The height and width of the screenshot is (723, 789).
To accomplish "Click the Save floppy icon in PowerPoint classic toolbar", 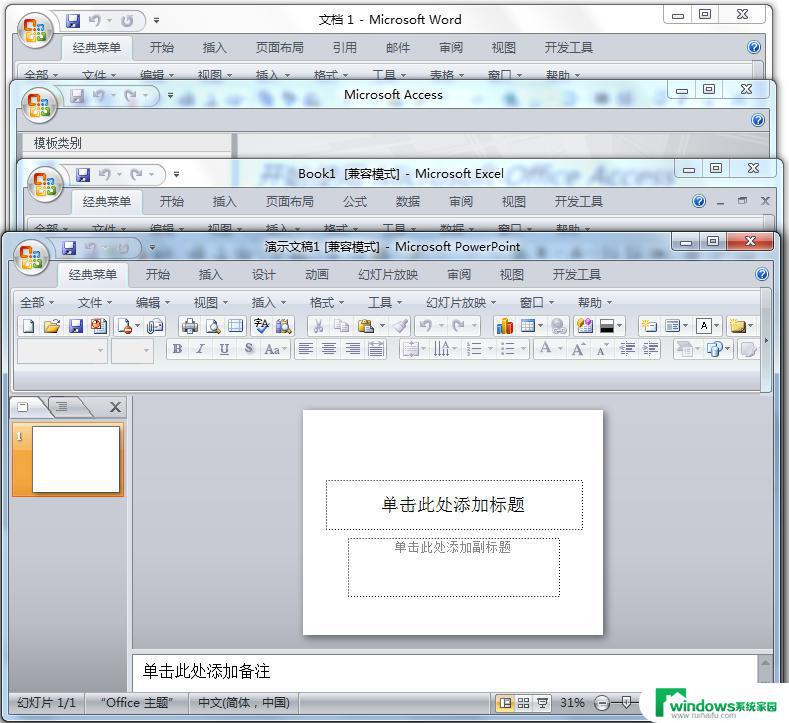I will coord(75,326).
